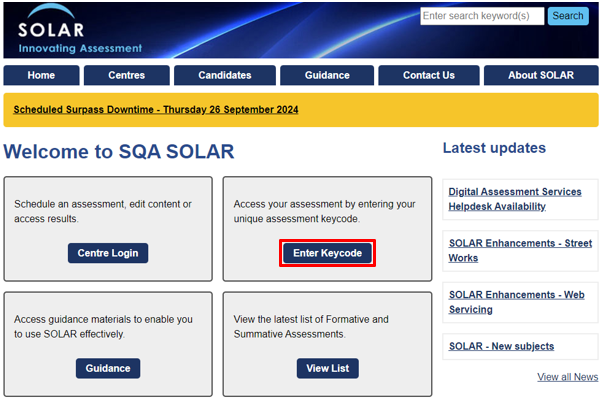Click the Welcome to SQA SOLAR heading
Screen dimensions: 604x400
pos(119,151)
